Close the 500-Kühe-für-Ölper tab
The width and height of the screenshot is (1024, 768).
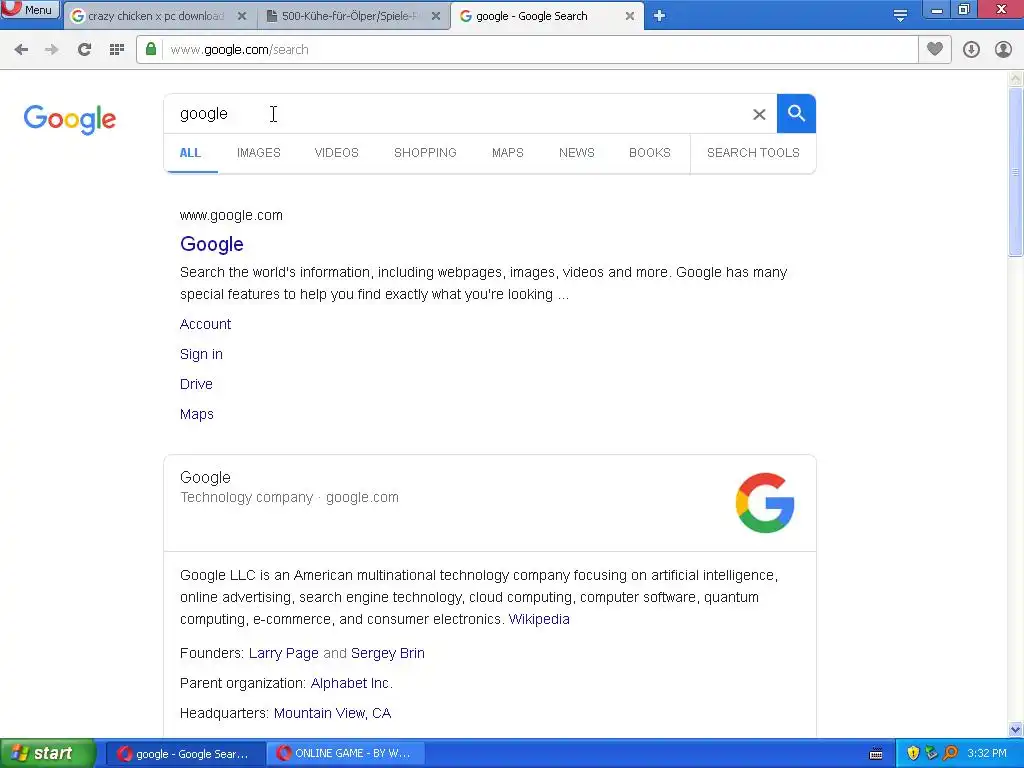[436, 16]
